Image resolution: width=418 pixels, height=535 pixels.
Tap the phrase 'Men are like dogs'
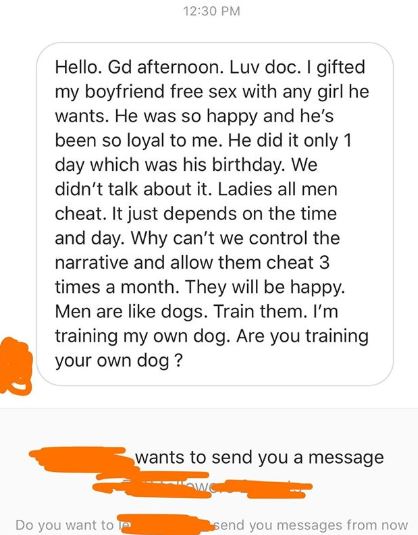coord(131,311)
